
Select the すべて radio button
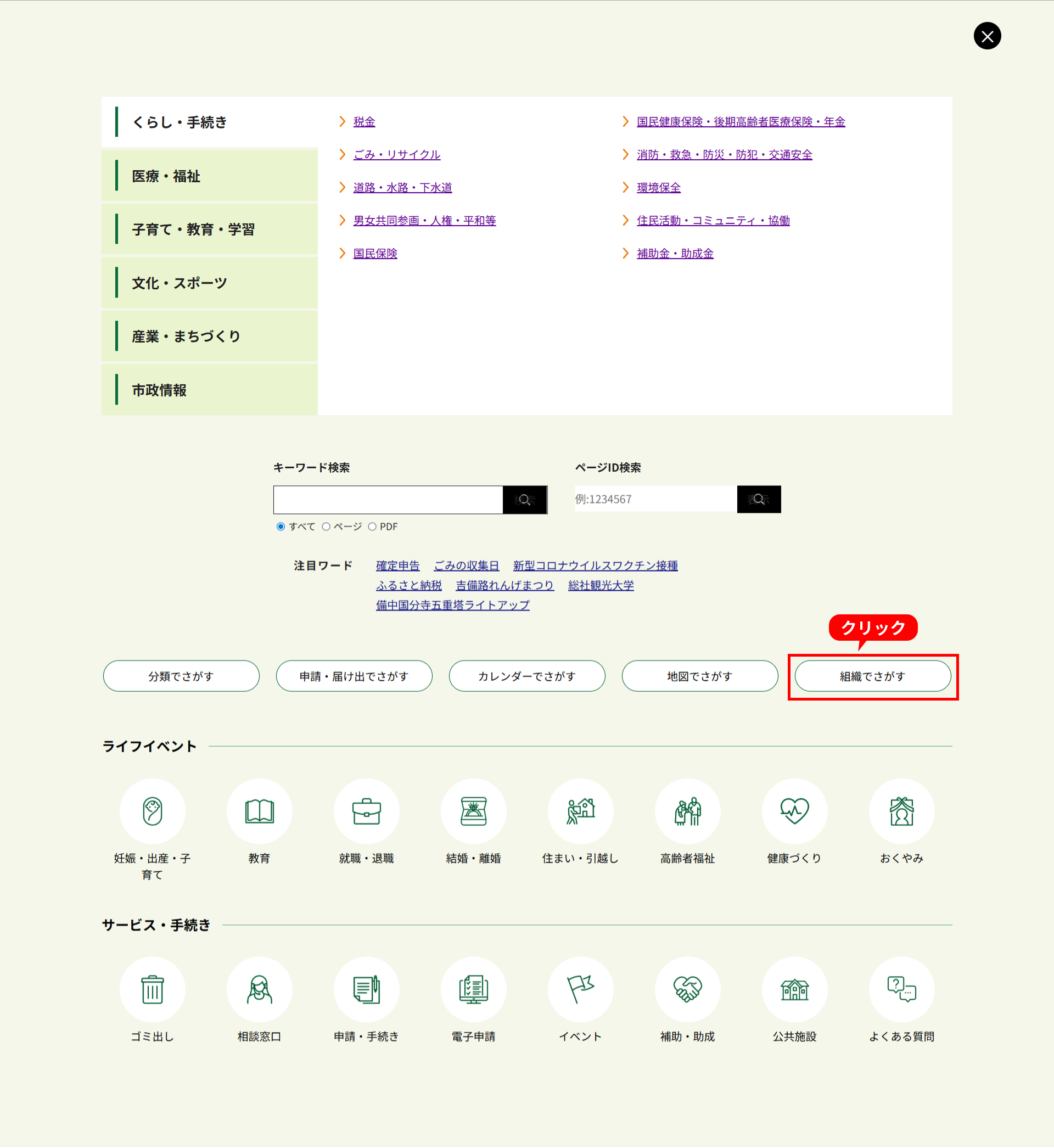tap(281, 527)
